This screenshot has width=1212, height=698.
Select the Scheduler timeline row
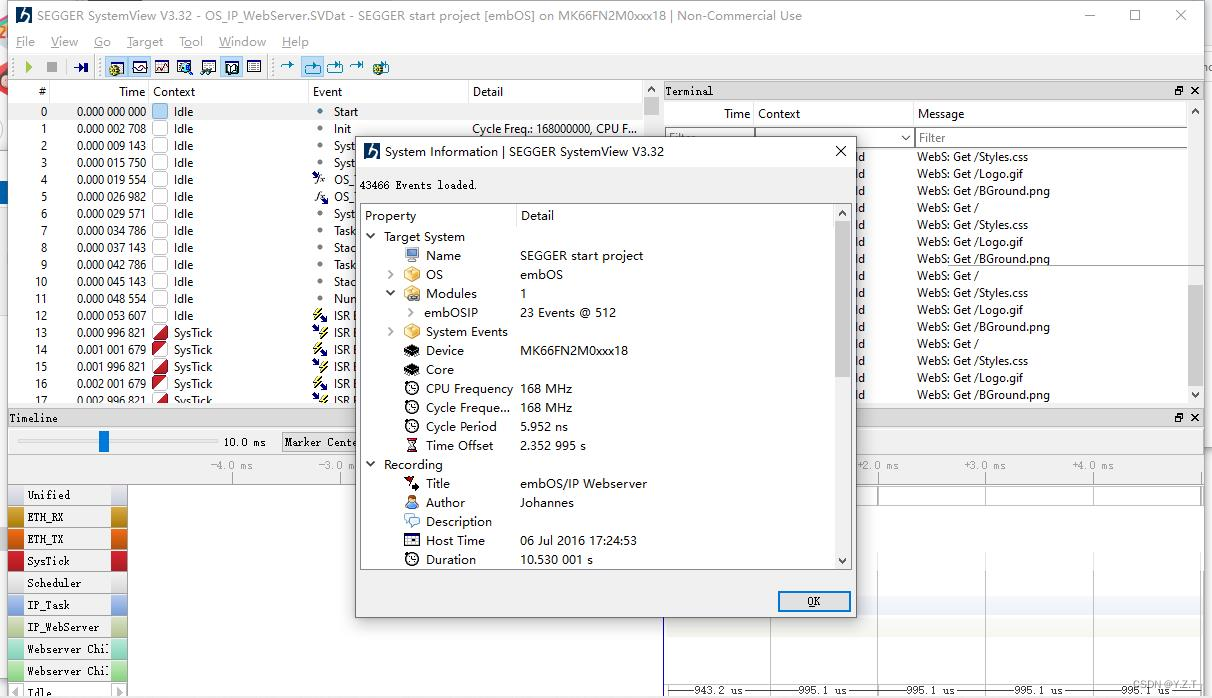click(x=68, y=583)
